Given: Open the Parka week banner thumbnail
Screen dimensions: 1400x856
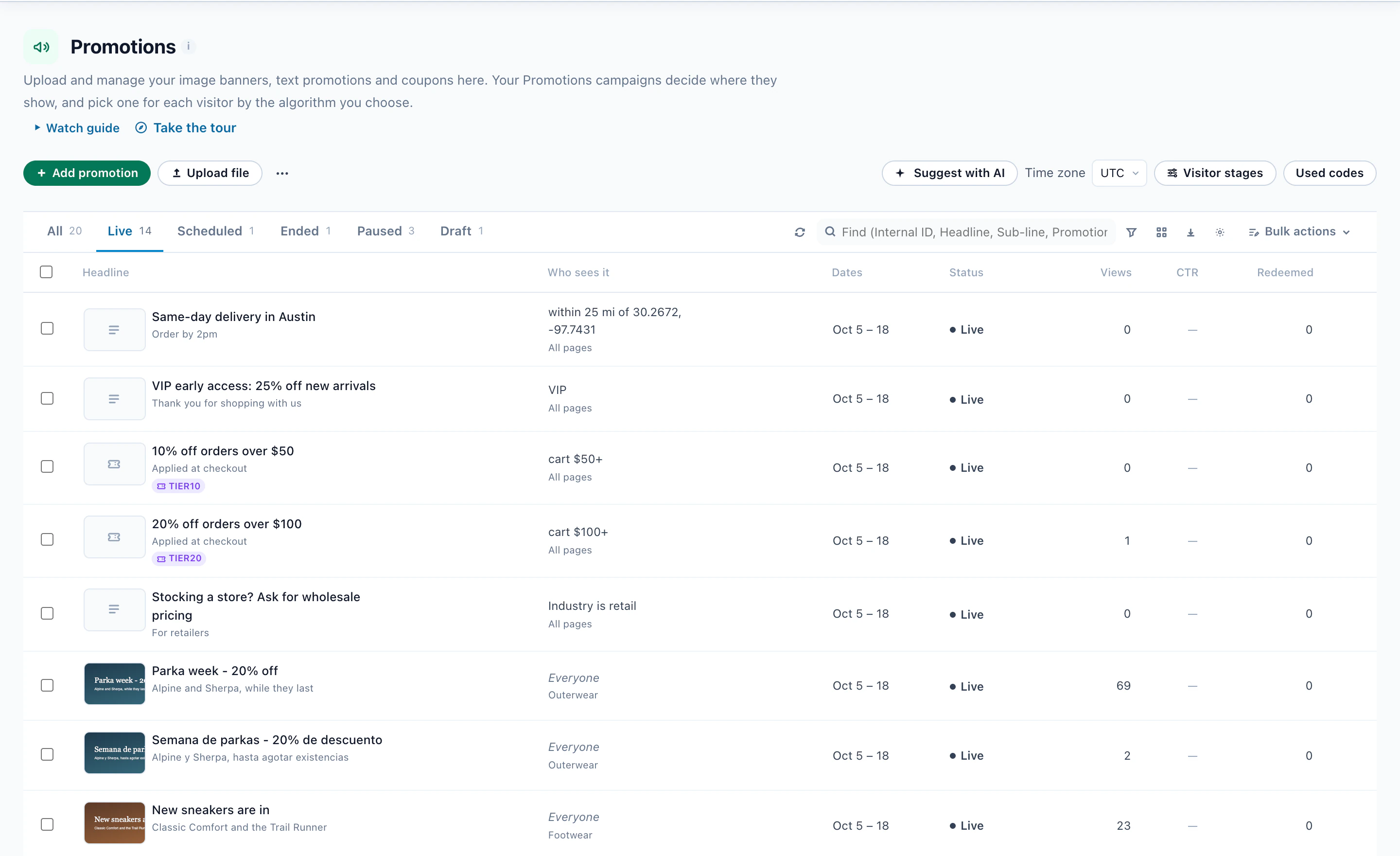Looking at the screenshot, I should point(114,684).
